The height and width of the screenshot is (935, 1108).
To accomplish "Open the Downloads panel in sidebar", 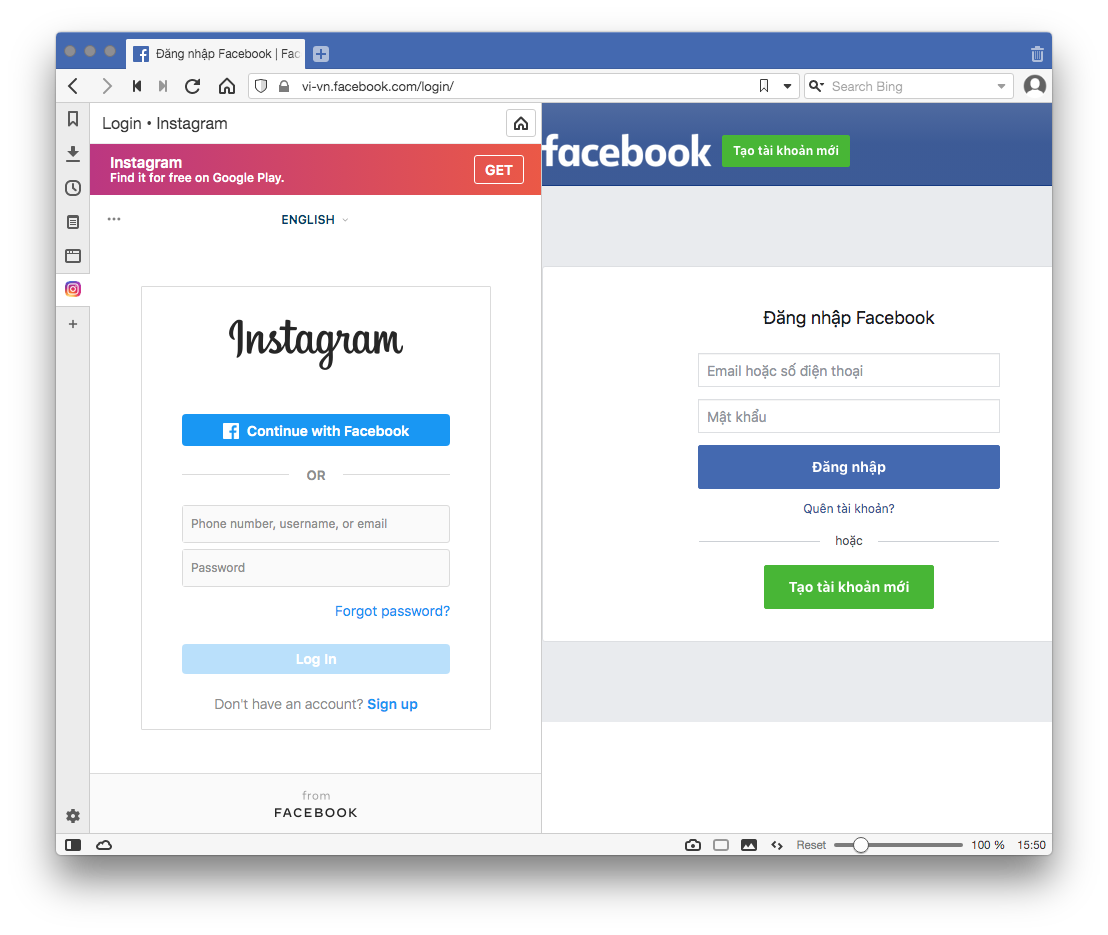I will [x=73, y=153].
